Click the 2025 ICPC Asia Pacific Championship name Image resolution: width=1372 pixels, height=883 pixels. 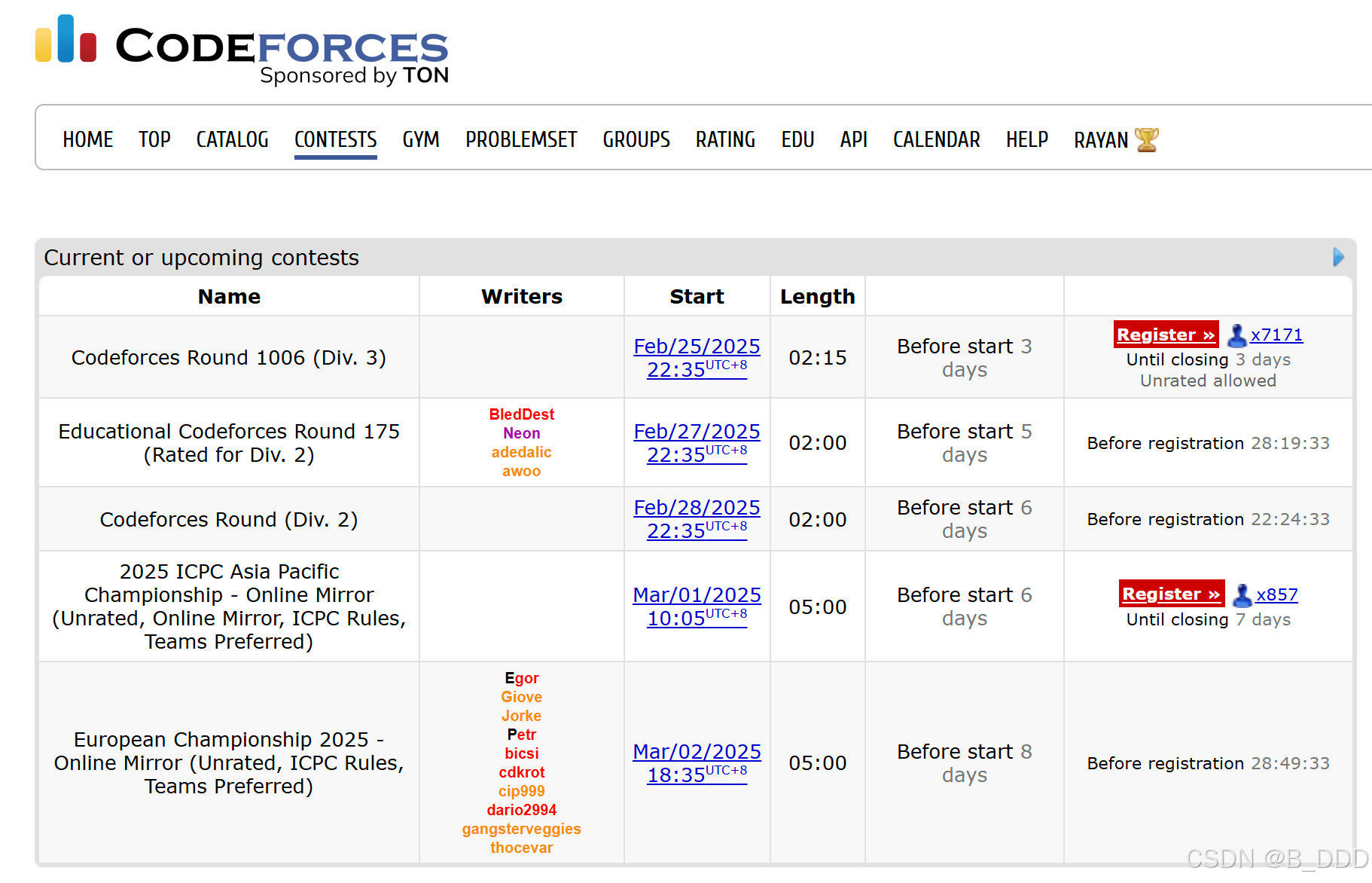[x=229, y=606]
